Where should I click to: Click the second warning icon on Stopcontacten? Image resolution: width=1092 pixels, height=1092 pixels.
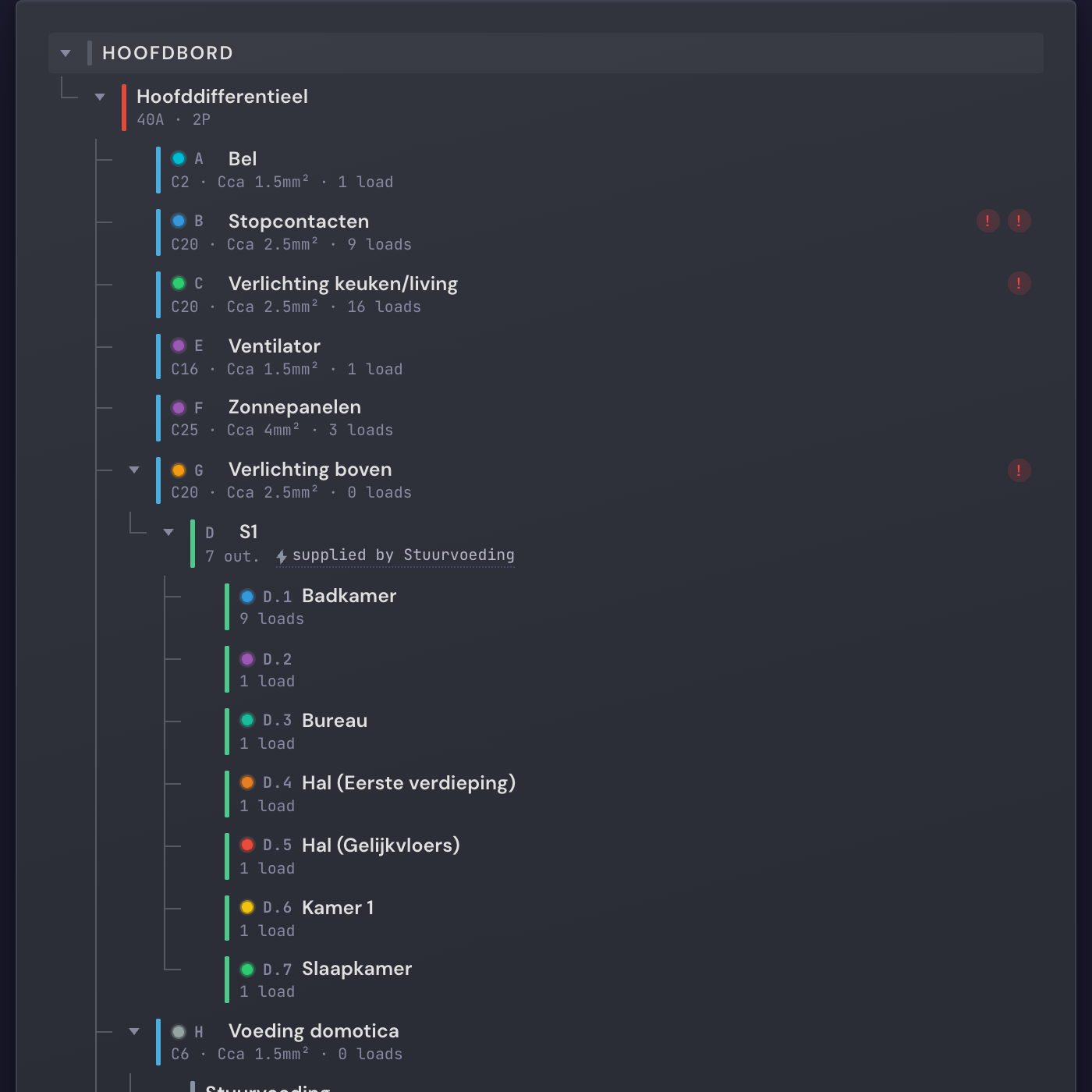pos(1019,221)
